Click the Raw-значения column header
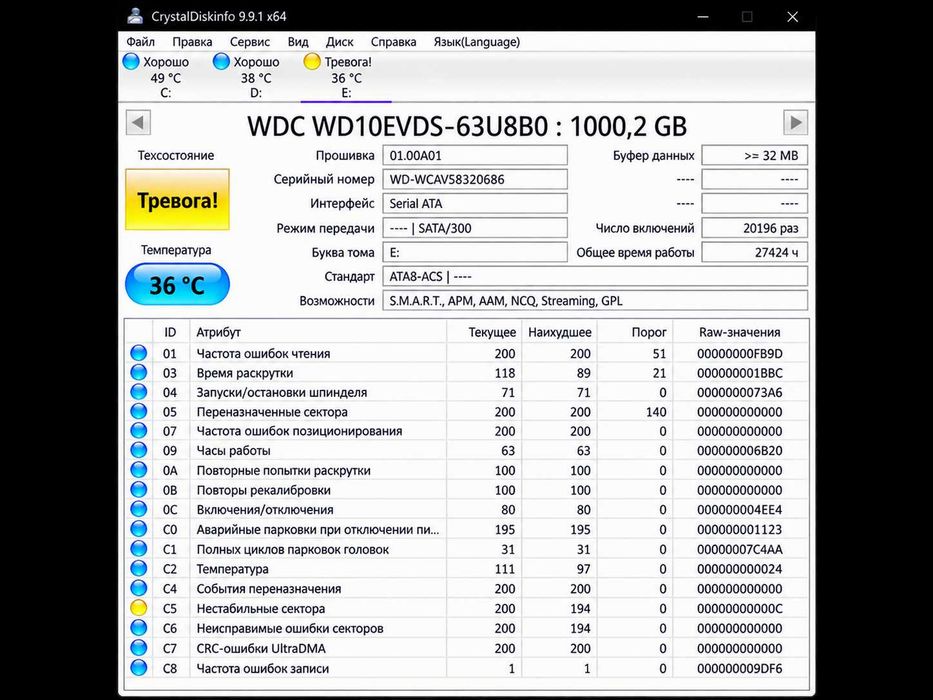Screen dimensions: 933x700 pos(740,332)
